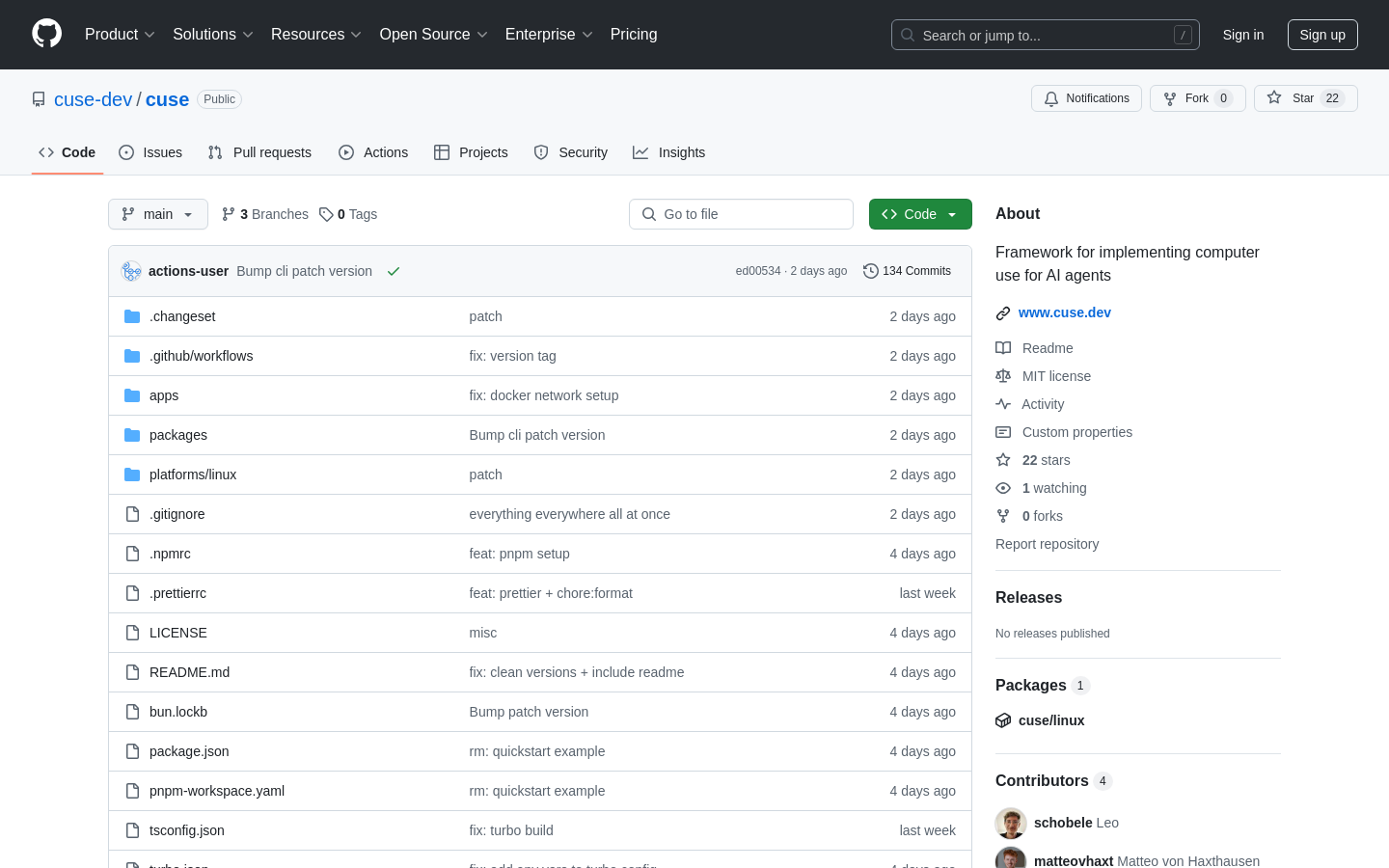1389x868 pixels.
Task: Open the Actions tab
Action: (x=373, y=152)
